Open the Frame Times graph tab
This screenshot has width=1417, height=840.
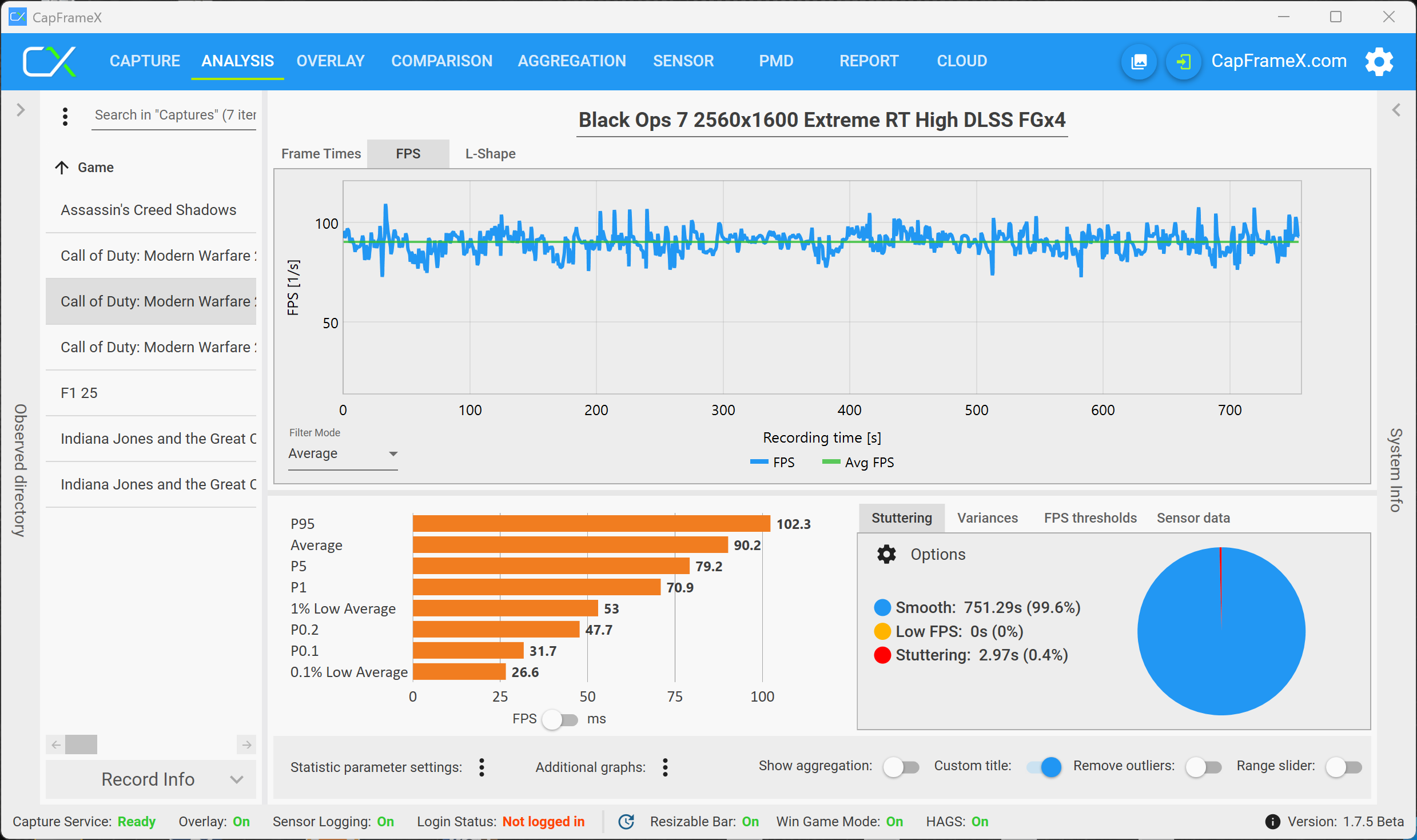[x=321, y=154]
